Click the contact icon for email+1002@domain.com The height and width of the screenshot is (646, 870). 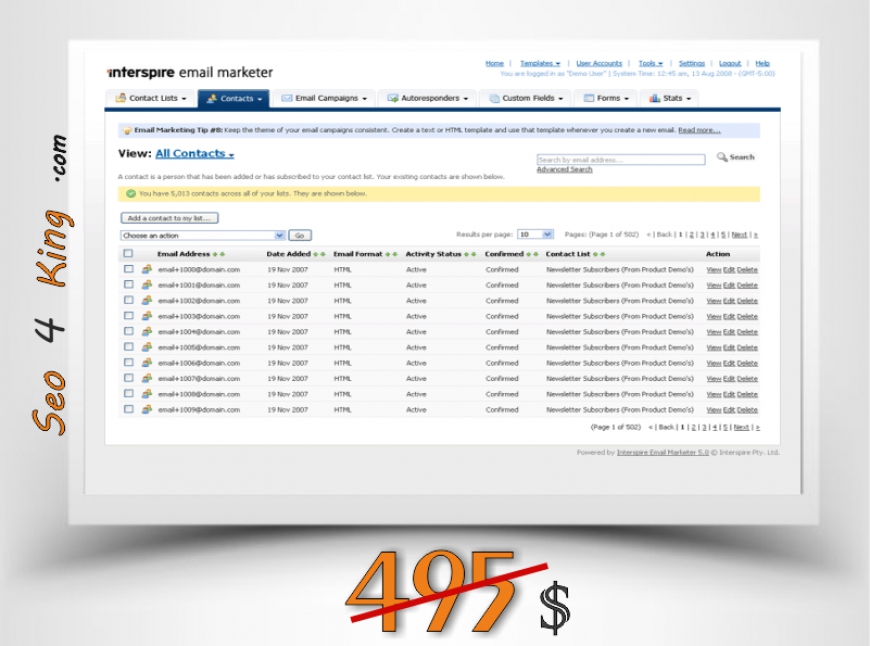coord(146,300)
